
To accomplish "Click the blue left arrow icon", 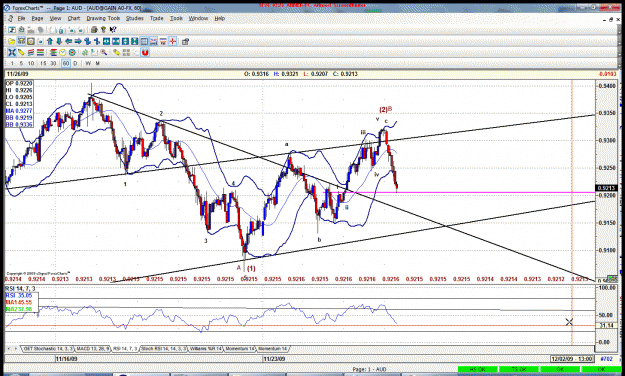I will click(x=69, y=41).
